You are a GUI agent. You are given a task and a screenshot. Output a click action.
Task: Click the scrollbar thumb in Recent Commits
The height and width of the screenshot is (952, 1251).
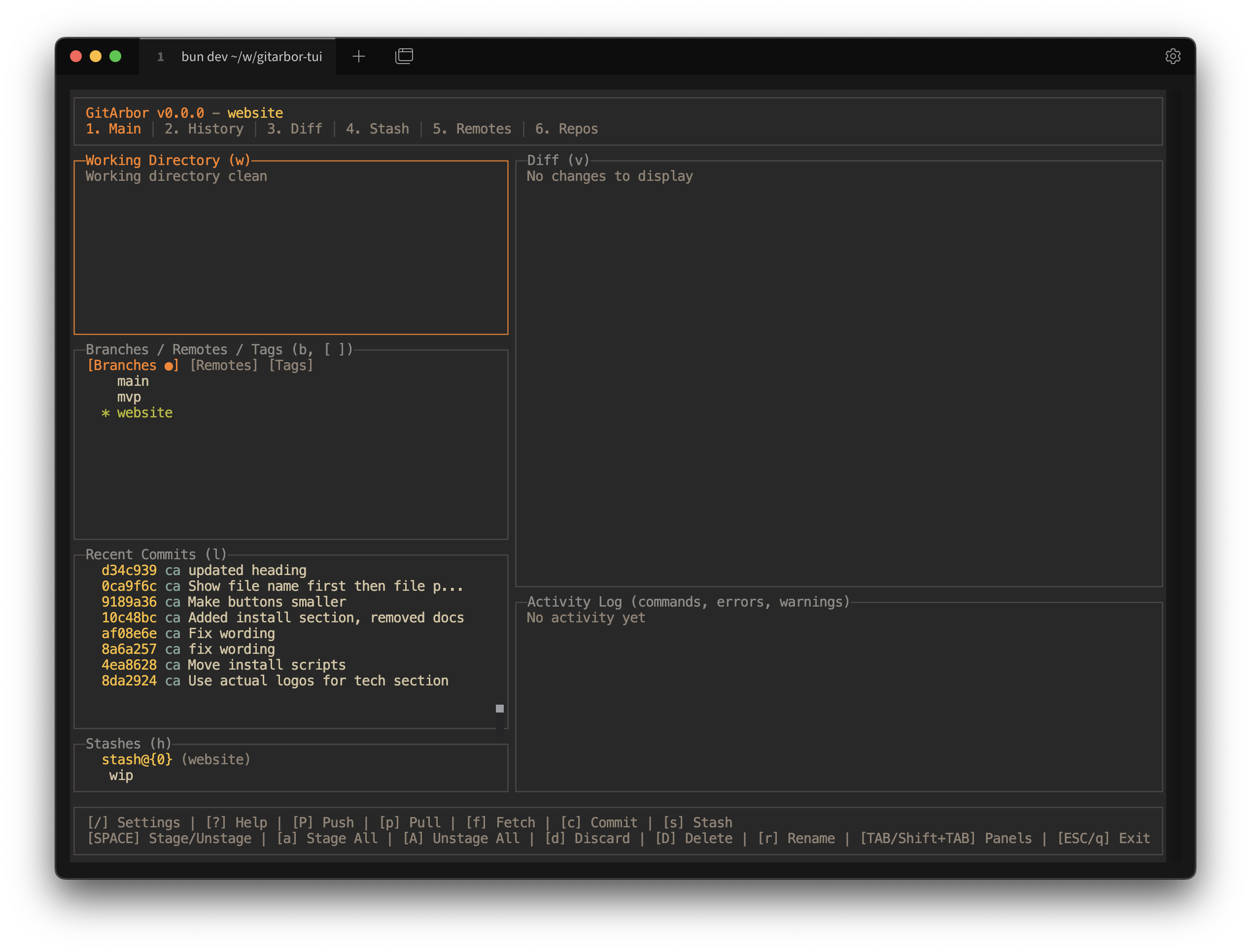pos(499,708)
